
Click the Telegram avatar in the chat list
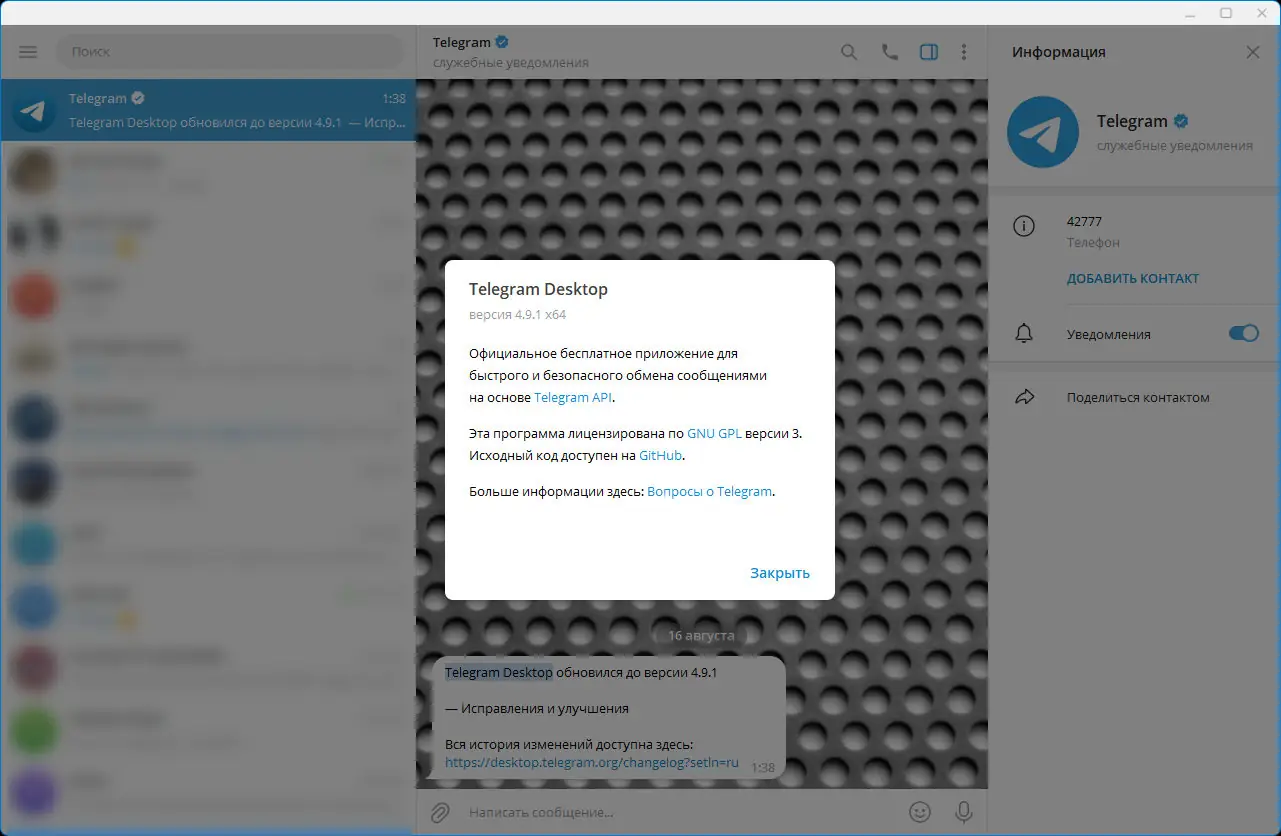click(x=34, y=110)
